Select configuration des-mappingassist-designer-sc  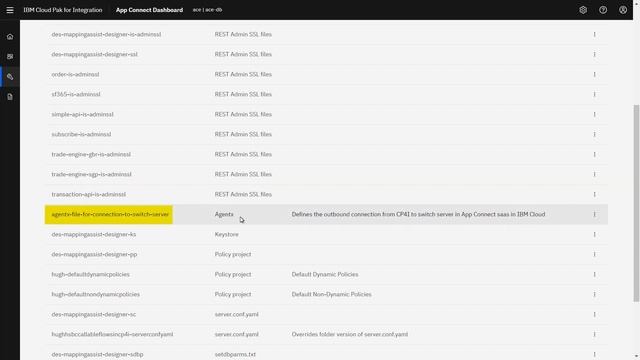click(93, 314)
